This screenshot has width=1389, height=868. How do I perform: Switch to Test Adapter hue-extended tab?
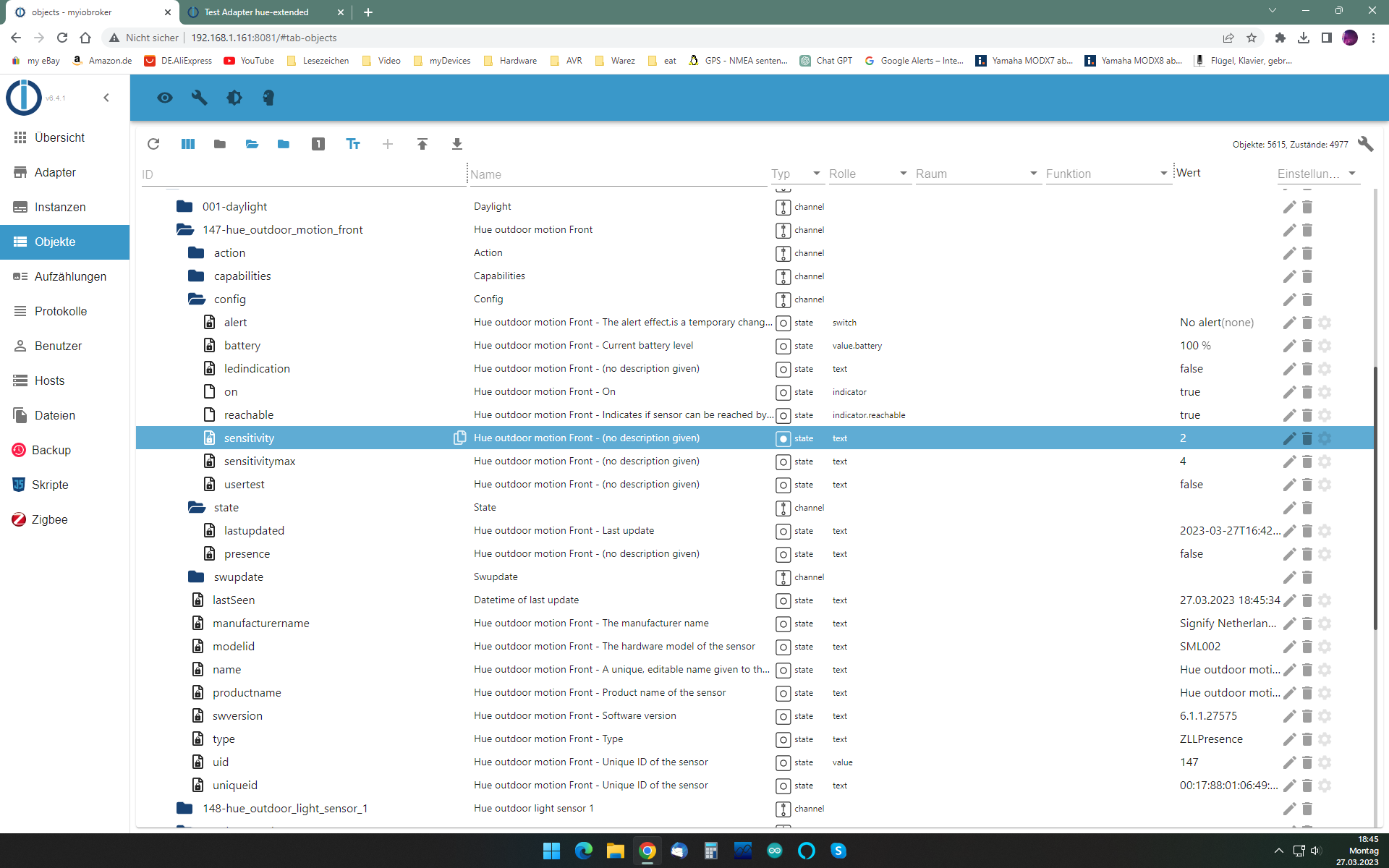click(x=266, y=12)
